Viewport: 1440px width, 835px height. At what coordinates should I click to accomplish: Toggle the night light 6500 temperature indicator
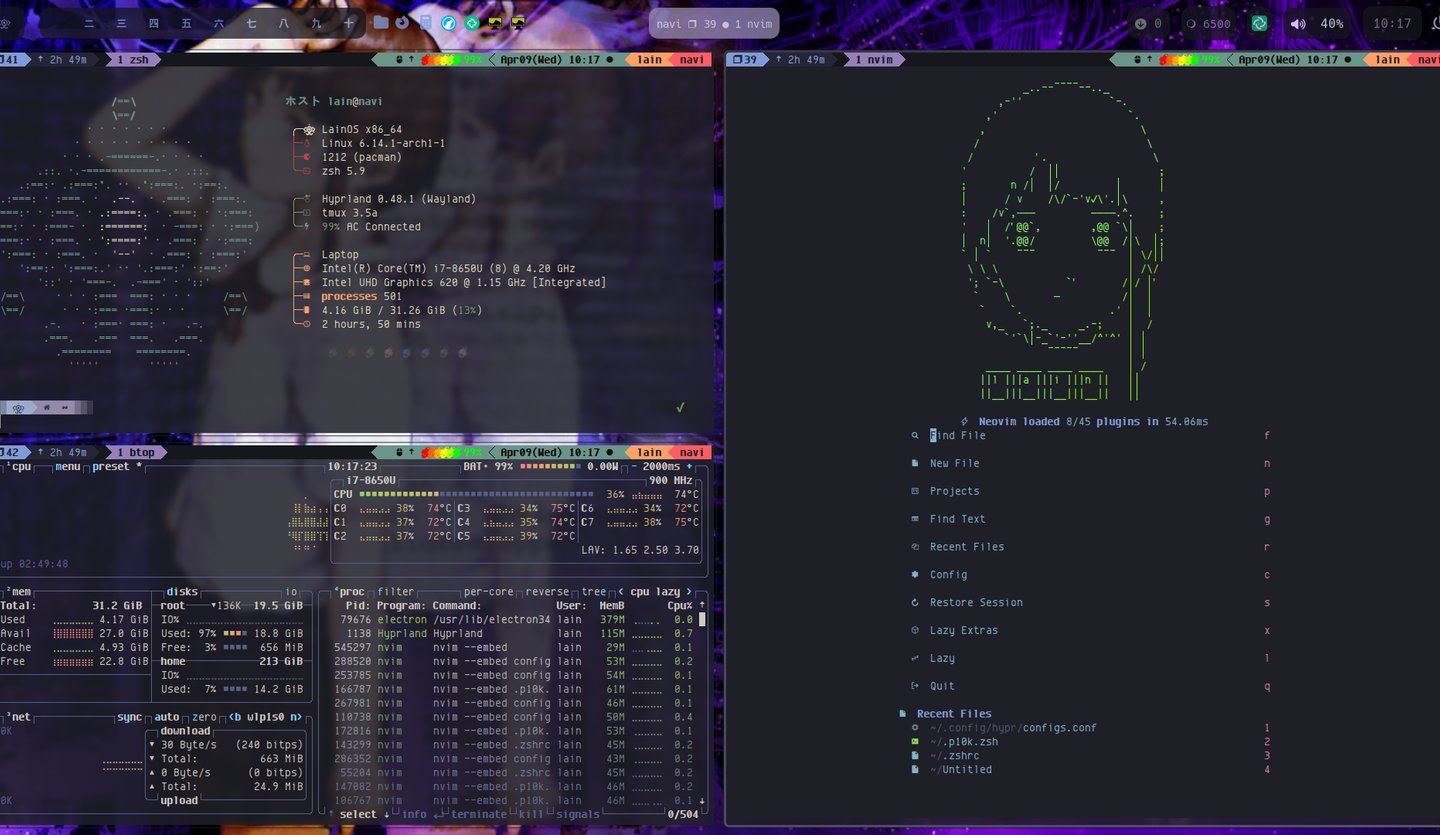pos(1208,24)
